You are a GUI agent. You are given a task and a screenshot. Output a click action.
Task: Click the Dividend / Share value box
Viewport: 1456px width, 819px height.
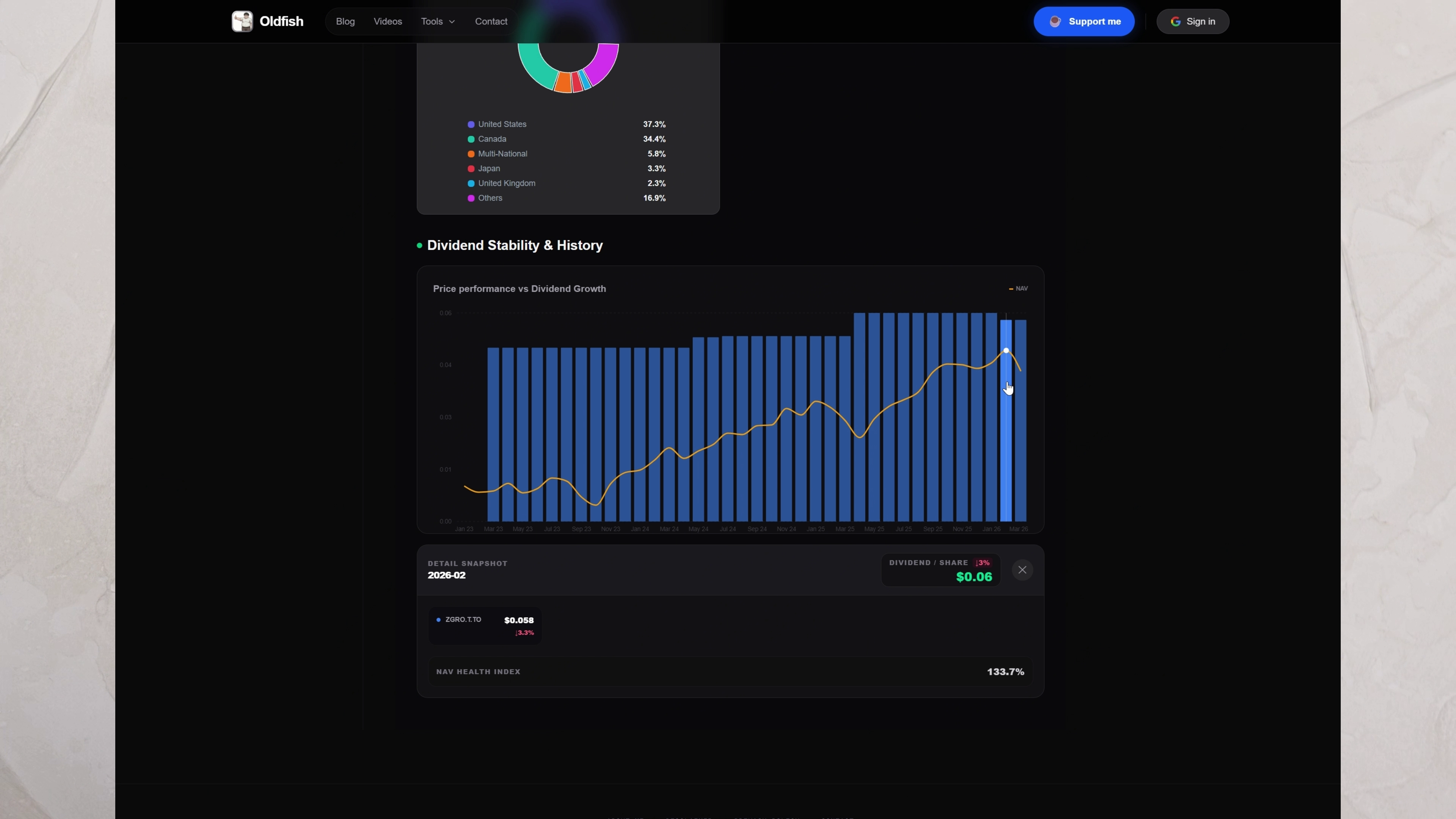coord(940,570)
